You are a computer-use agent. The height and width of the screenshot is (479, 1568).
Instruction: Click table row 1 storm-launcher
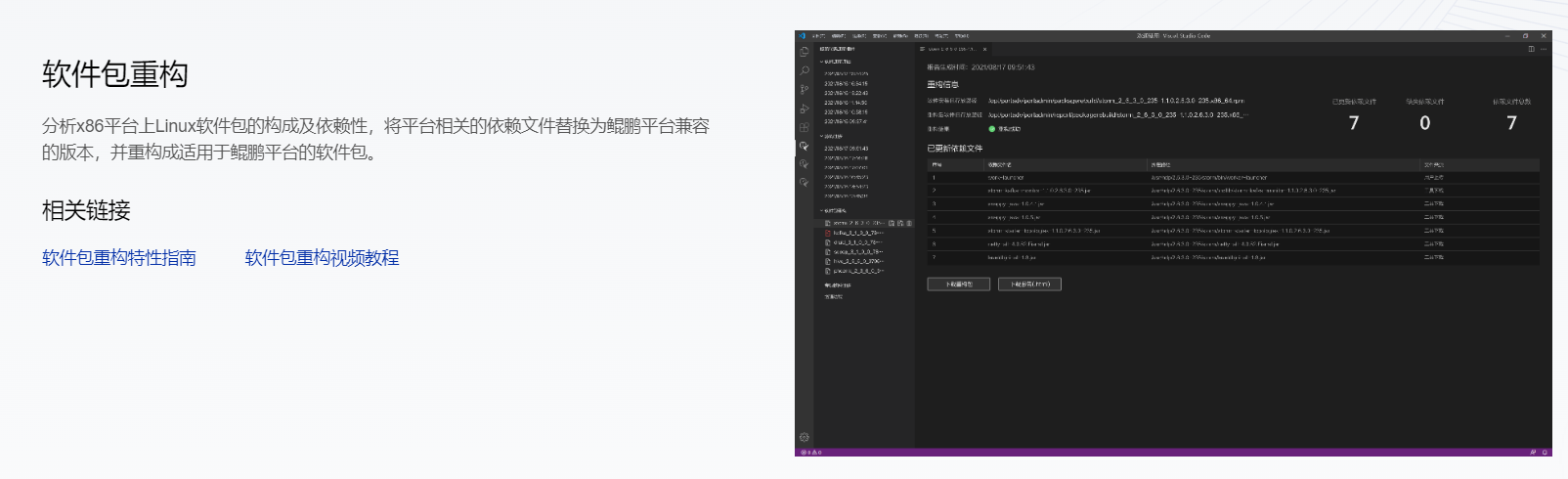1233,178
